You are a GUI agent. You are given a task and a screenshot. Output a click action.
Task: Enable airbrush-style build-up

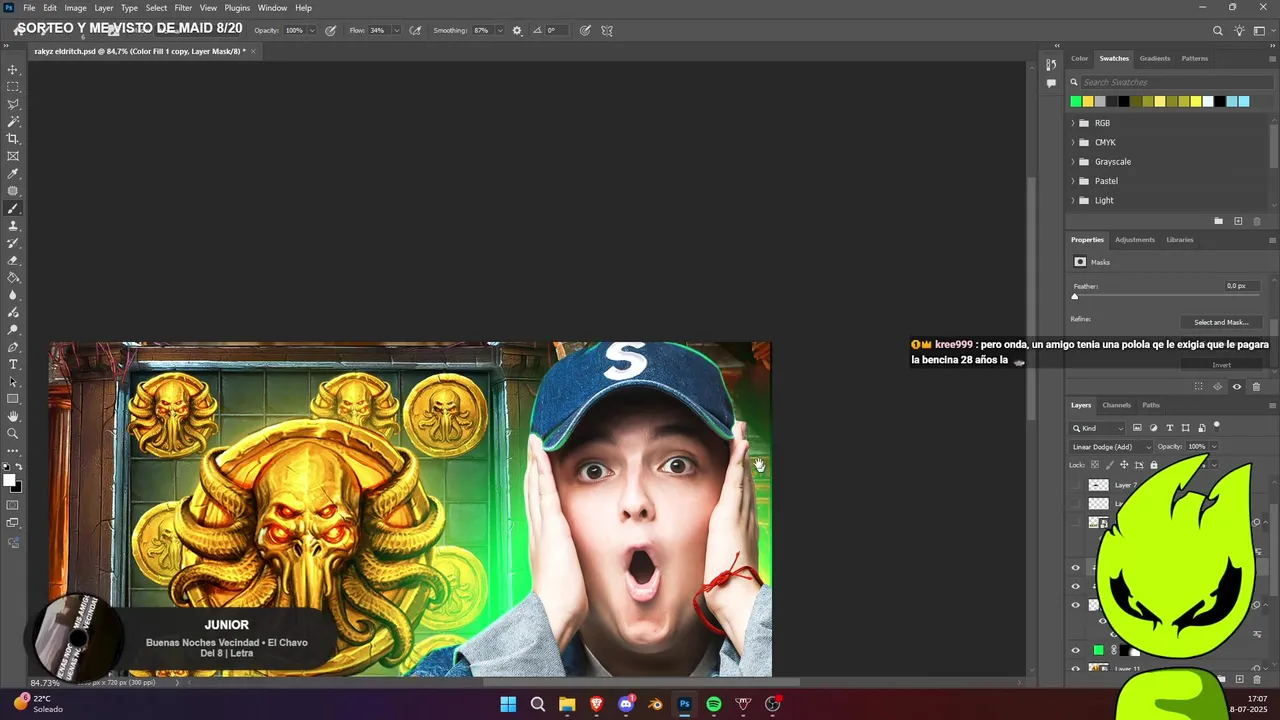coord(415,31)
